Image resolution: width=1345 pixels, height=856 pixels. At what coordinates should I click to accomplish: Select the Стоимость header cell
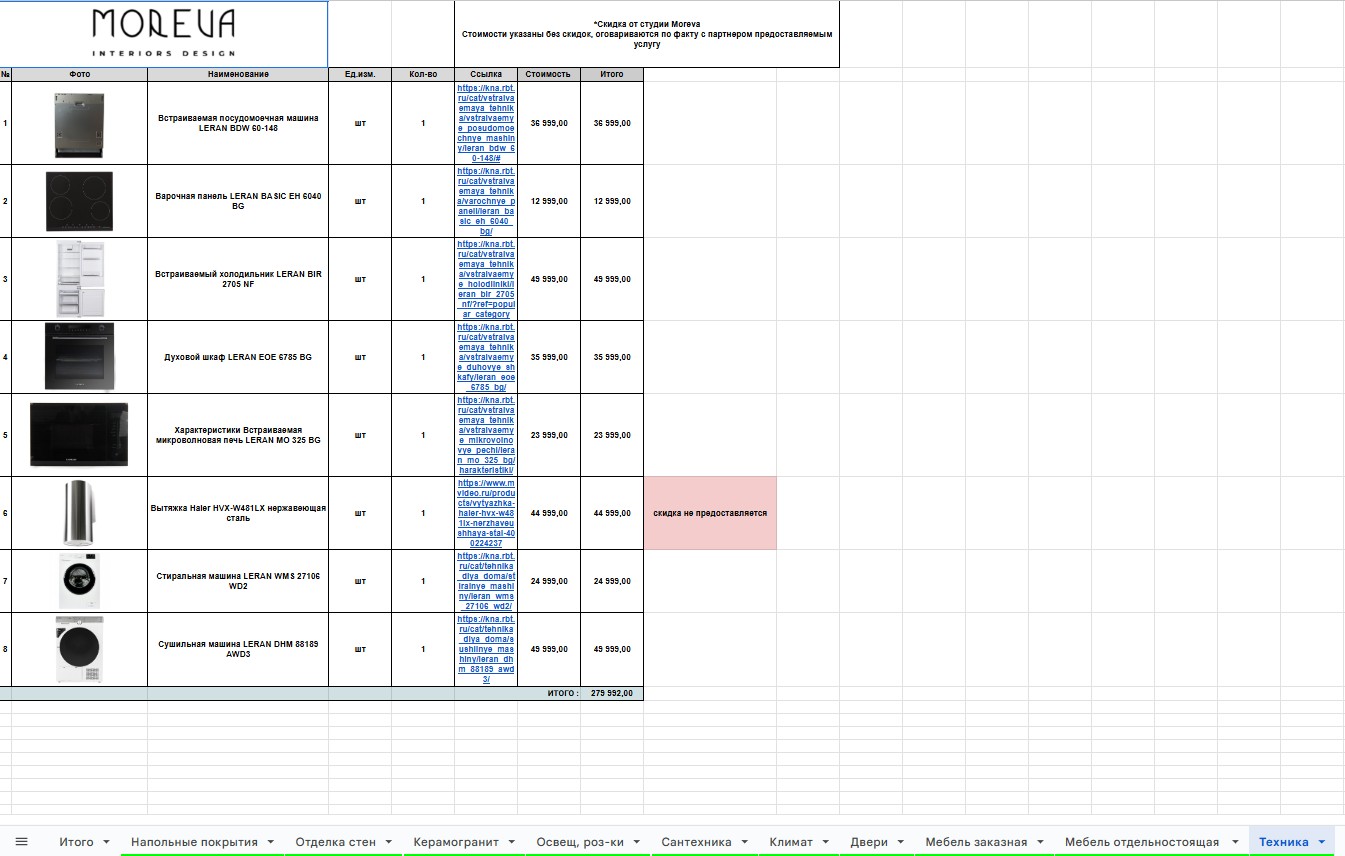point(549,74)
